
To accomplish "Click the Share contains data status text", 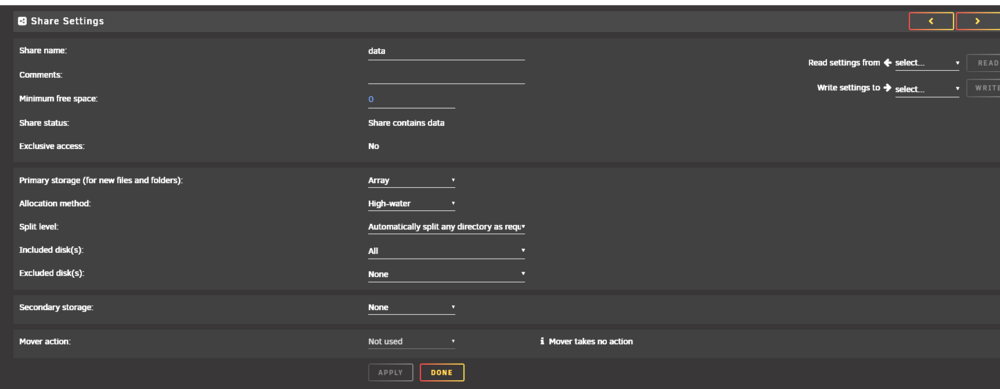I will (406, 123).
